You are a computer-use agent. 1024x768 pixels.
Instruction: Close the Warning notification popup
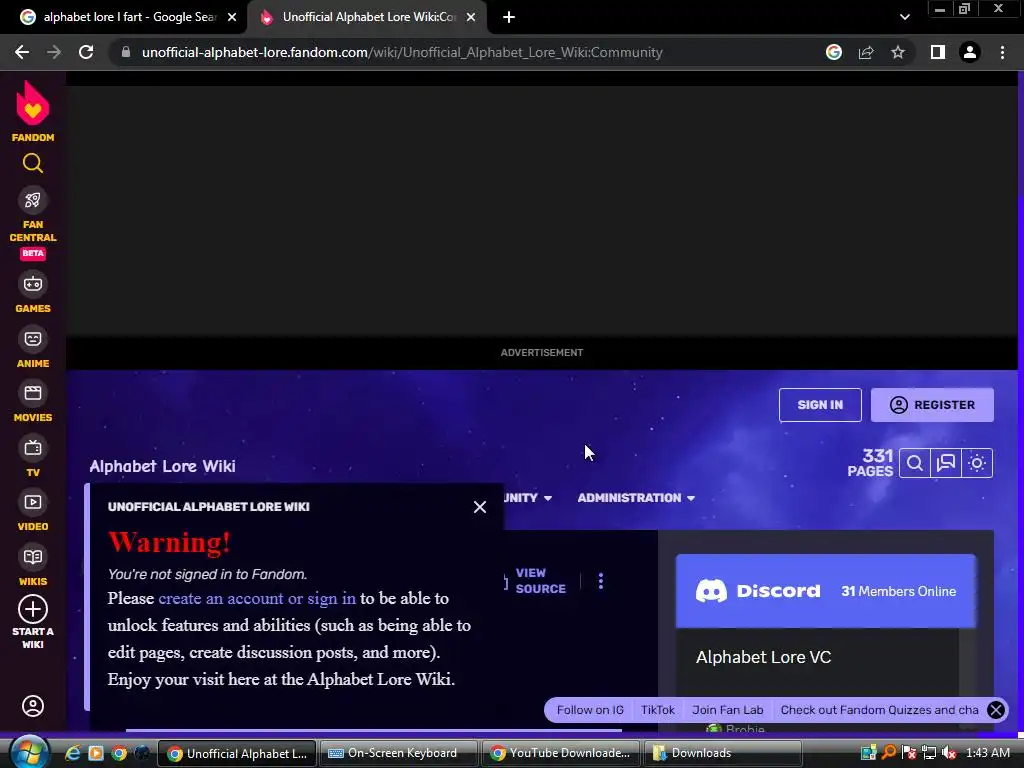point(480,507)
